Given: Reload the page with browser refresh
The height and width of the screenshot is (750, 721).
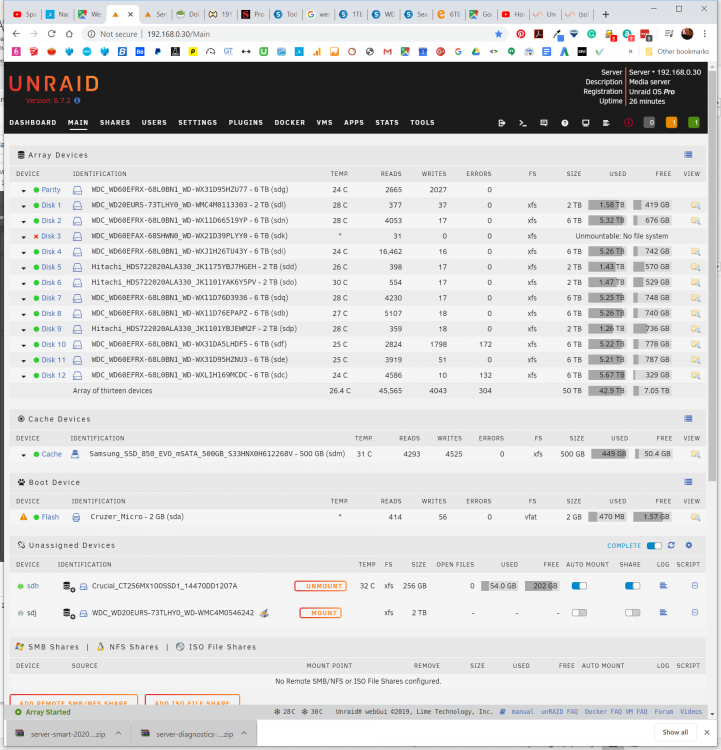Looking at the screenshot, I should coord(52,34).
